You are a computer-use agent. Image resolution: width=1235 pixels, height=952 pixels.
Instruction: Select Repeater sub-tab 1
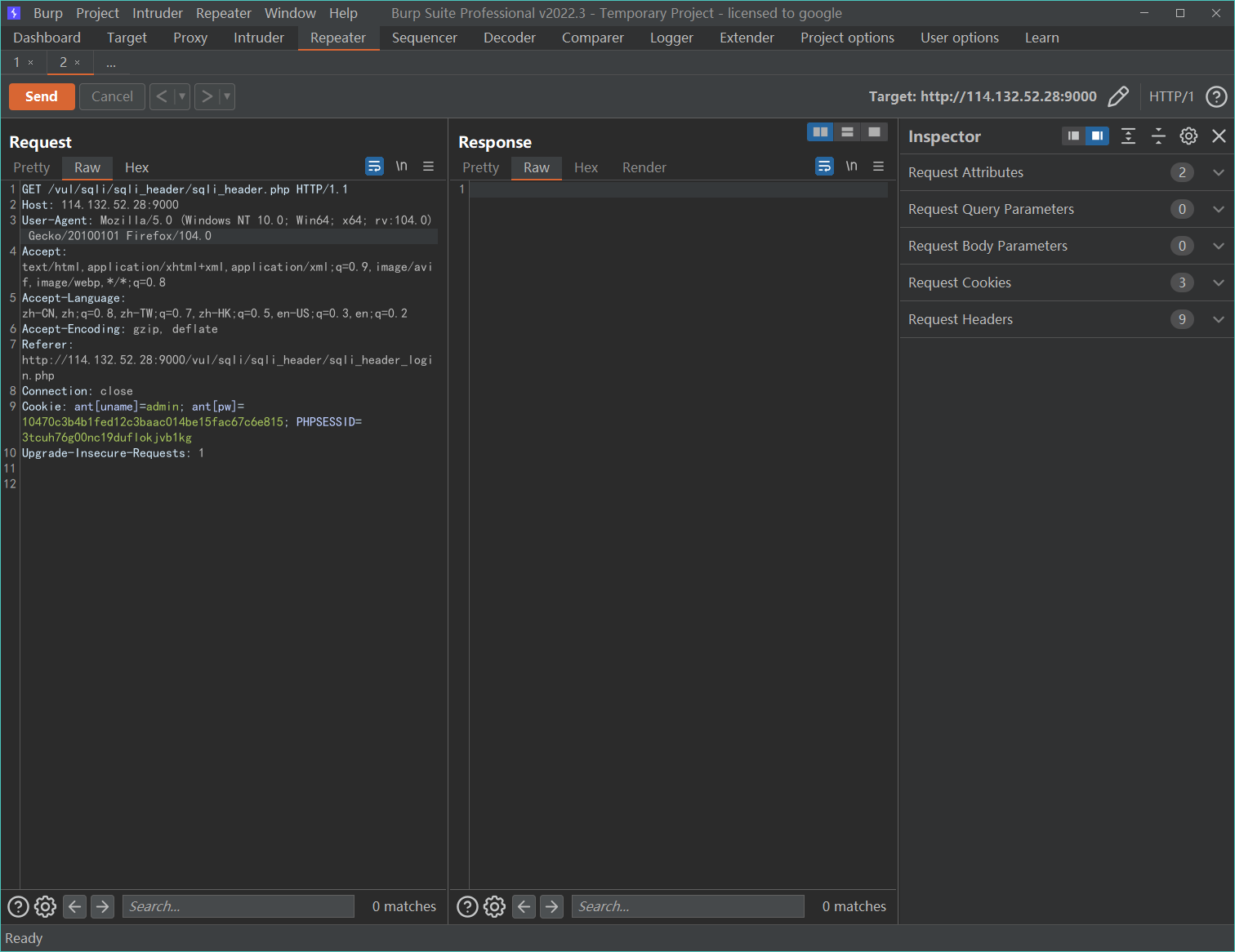(16, 62)
